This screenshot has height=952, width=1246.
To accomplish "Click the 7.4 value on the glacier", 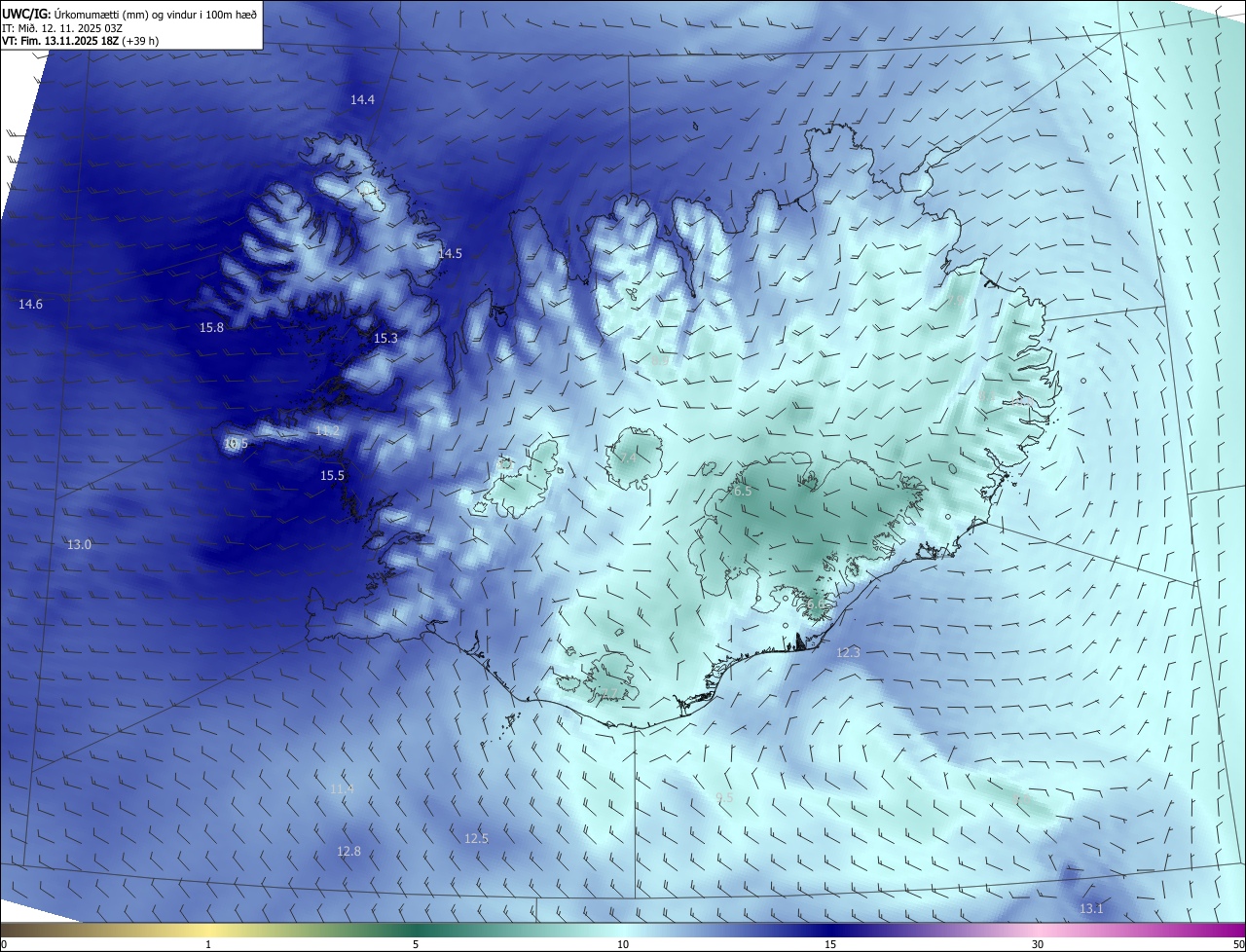I will (x=628, y=458).
